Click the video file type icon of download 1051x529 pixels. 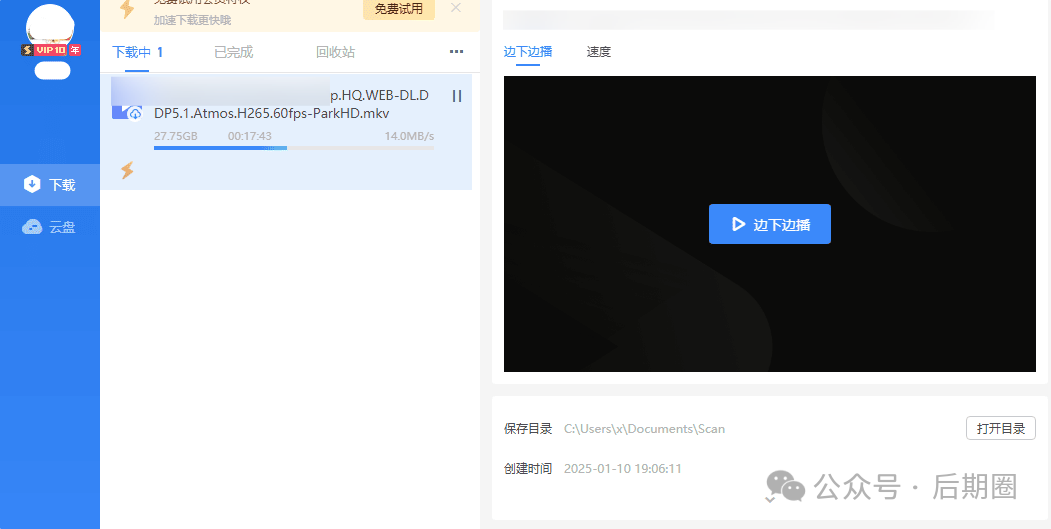(127, 111)
